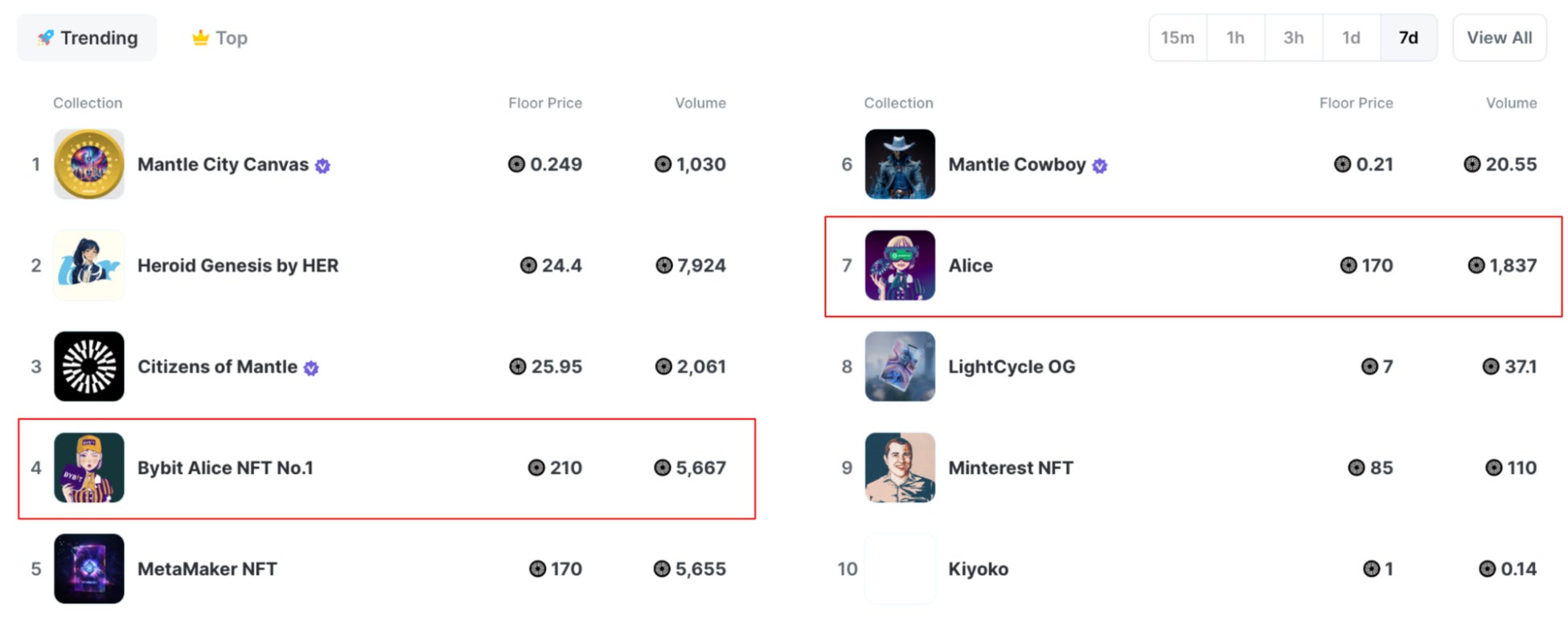Viewport: 1568px width, 626px height.
Task: Click verified badge next to Mantle Cowboy
Action: click(x=1100, y=166)
